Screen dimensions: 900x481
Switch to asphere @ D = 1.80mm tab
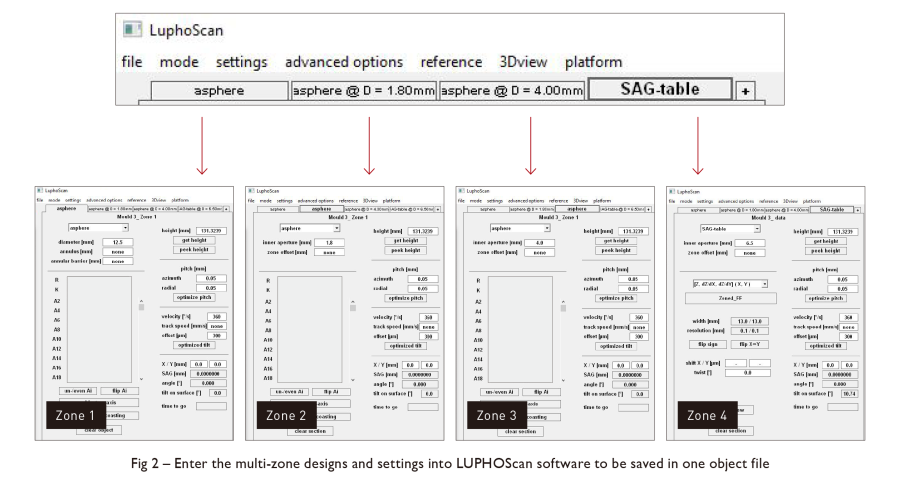click(x=364, y=91)
